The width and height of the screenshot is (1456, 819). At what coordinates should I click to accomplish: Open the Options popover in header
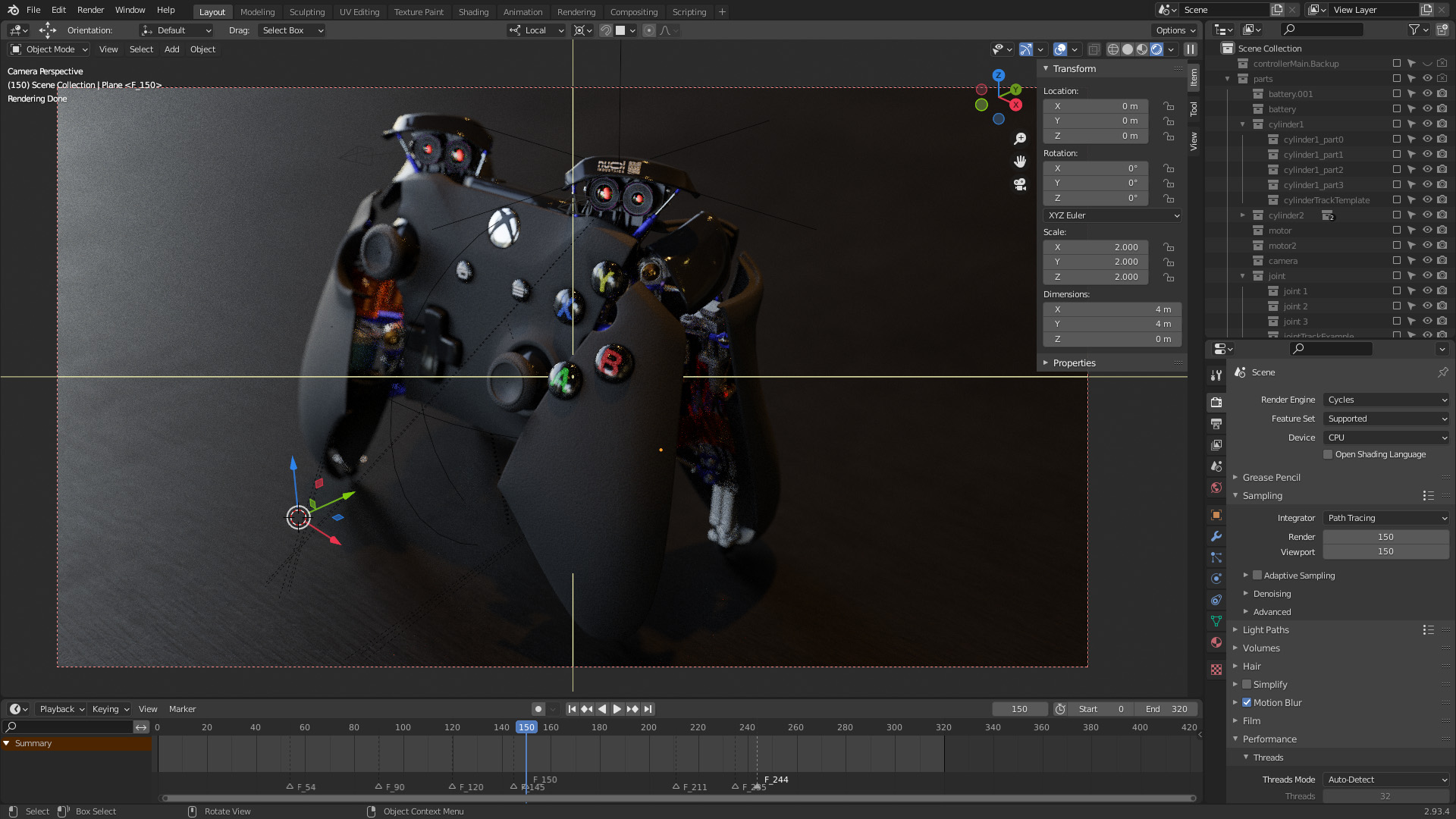tap(1175, 30)
